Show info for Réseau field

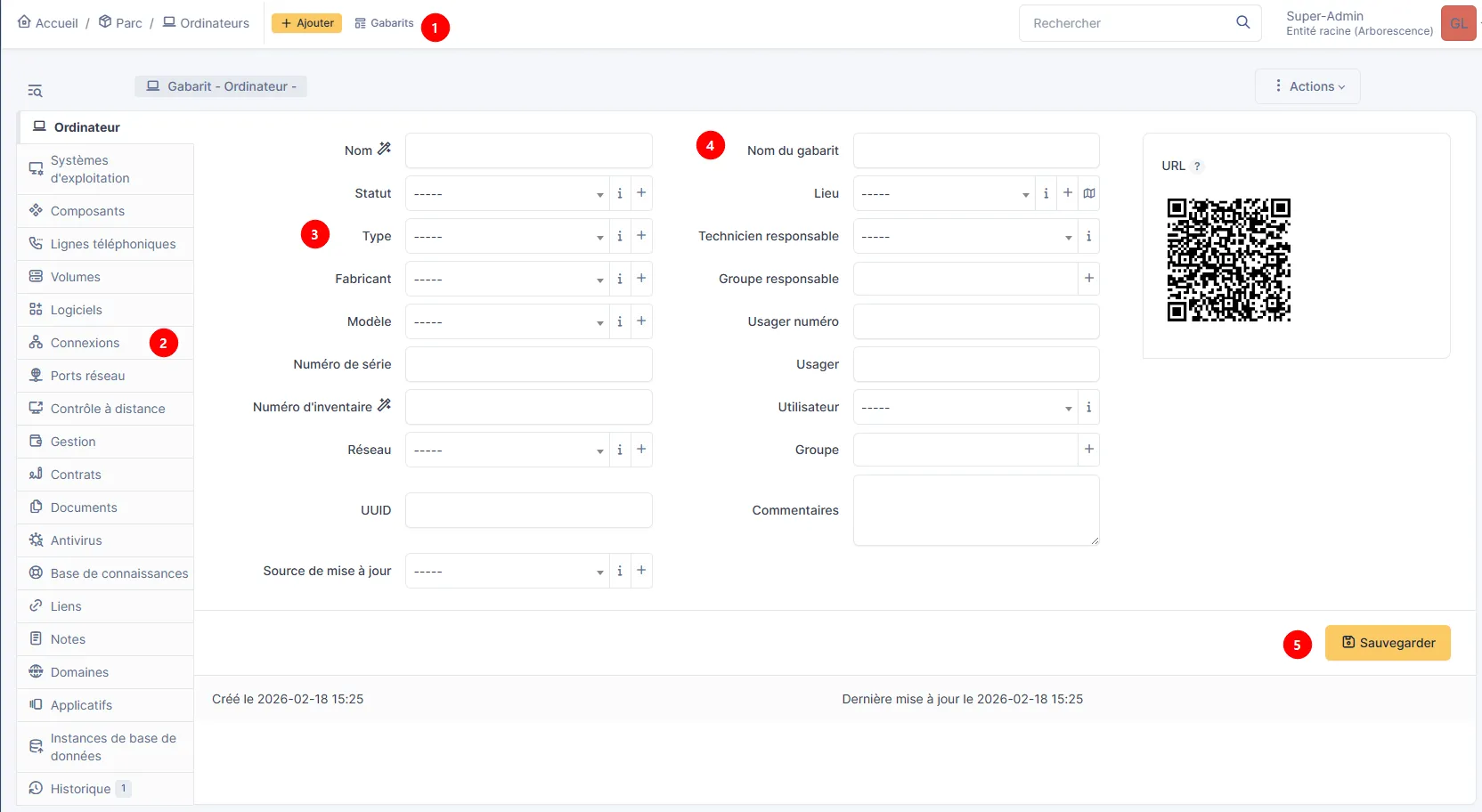point(620,450)
